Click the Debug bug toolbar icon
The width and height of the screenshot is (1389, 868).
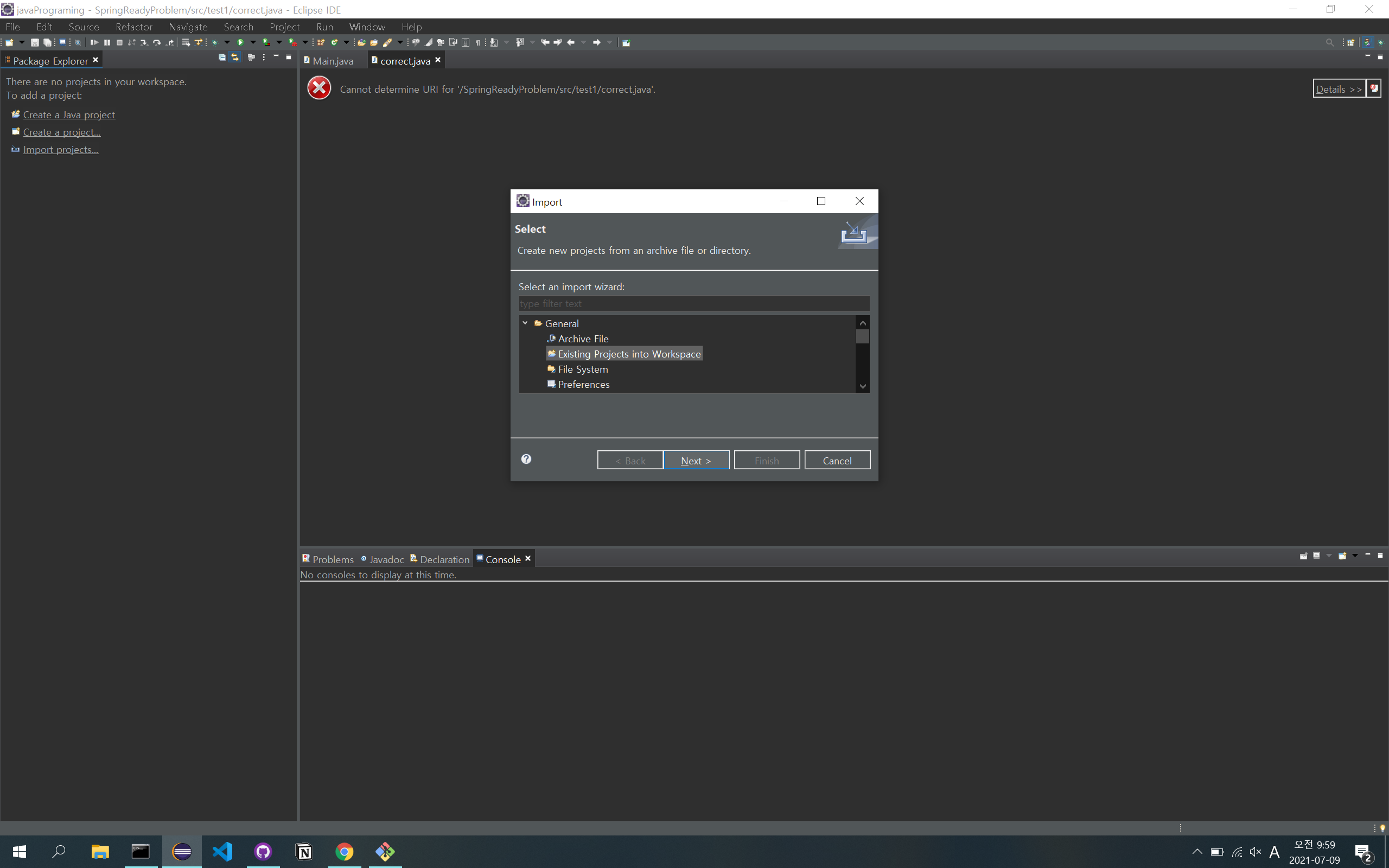click(214, 42)
